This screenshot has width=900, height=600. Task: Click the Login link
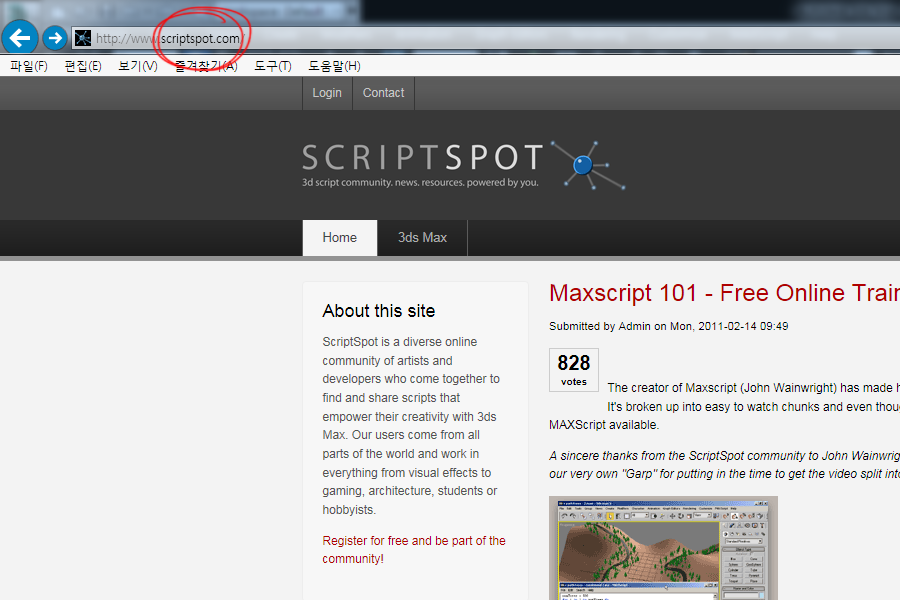[327, 93]
